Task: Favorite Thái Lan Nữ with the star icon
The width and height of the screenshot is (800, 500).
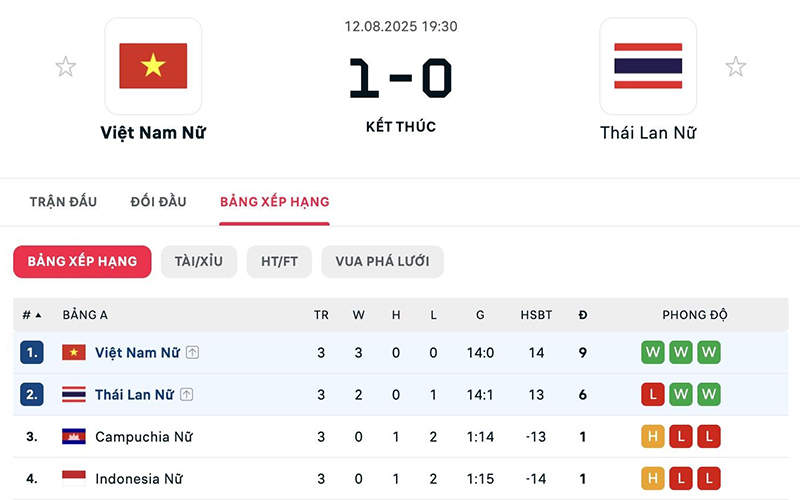Action: 735,67
